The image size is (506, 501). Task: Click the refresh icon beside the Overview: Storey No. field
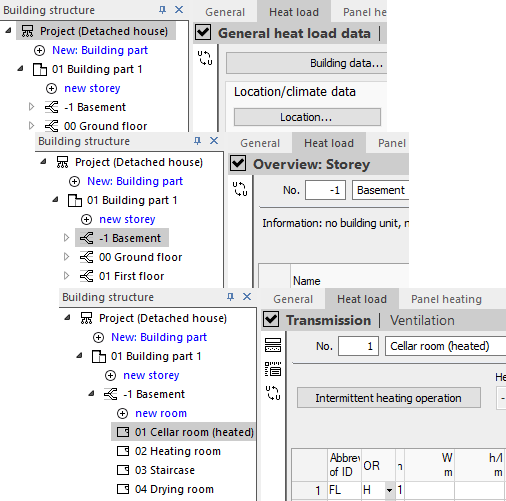coord(240,189)
